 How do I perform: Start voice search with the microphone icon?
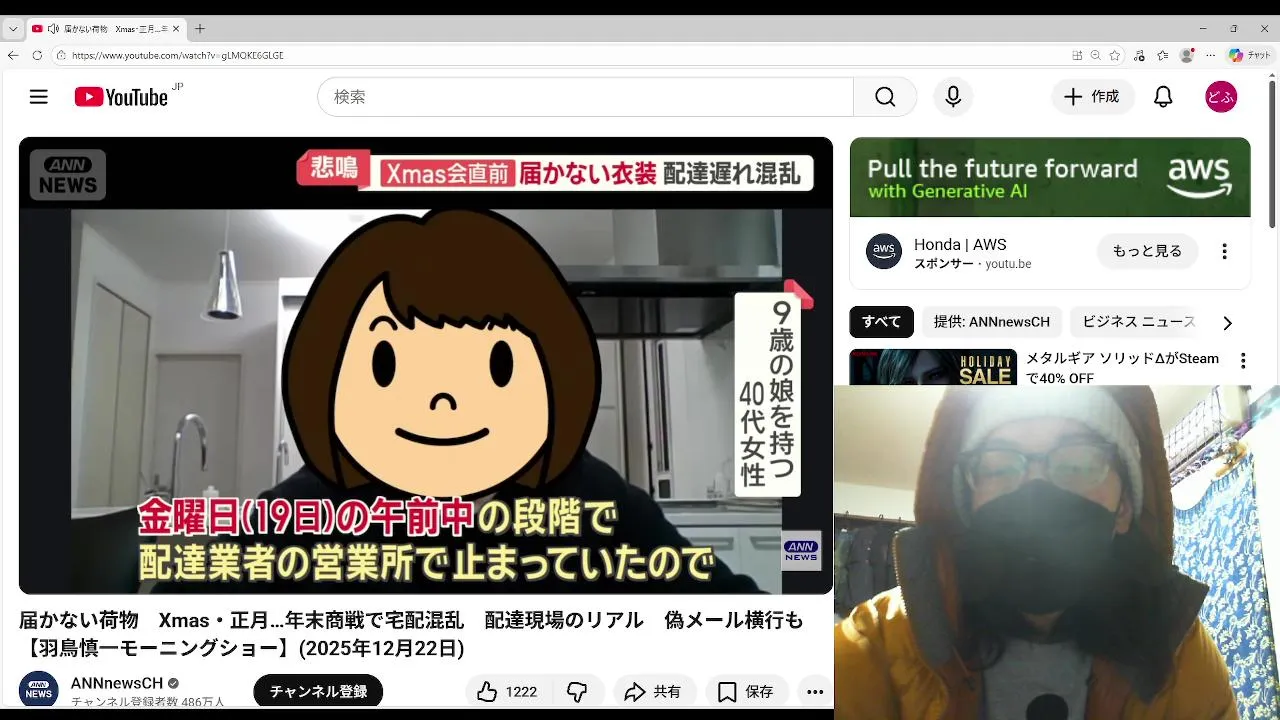pyautogui.click(x=953, y=97)
